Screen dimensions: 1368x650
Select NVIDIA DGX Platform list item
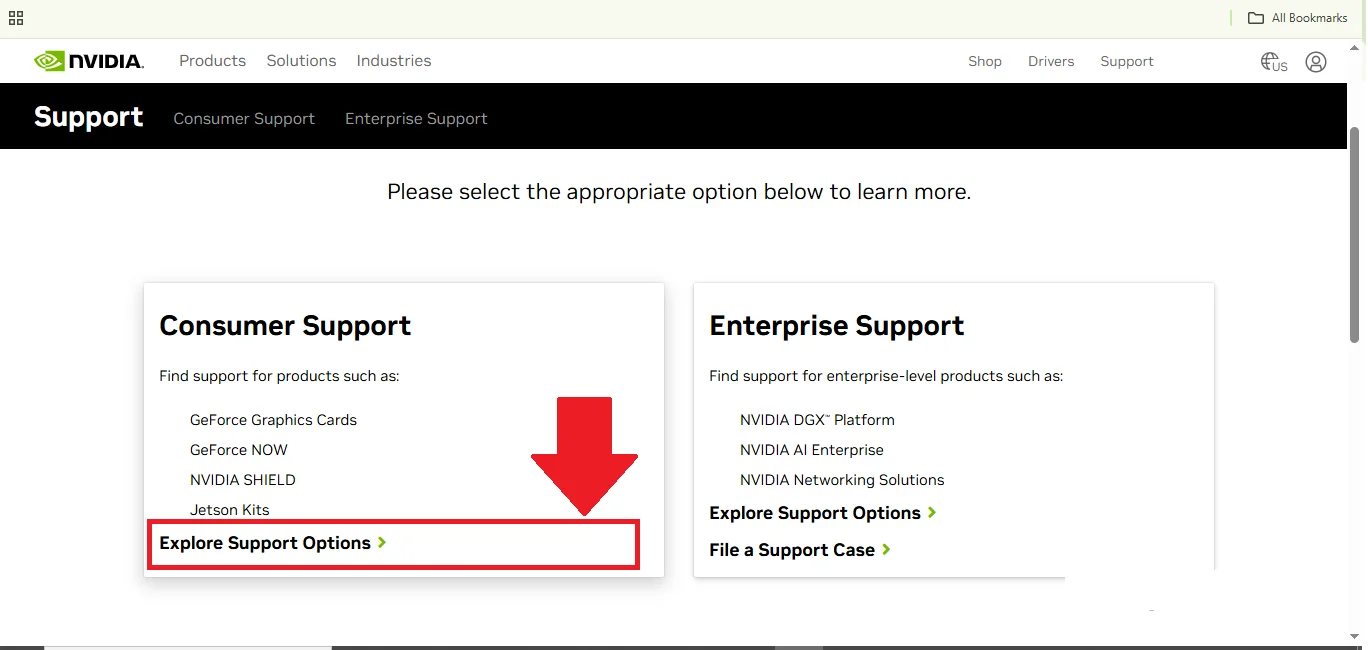(817, 420)
